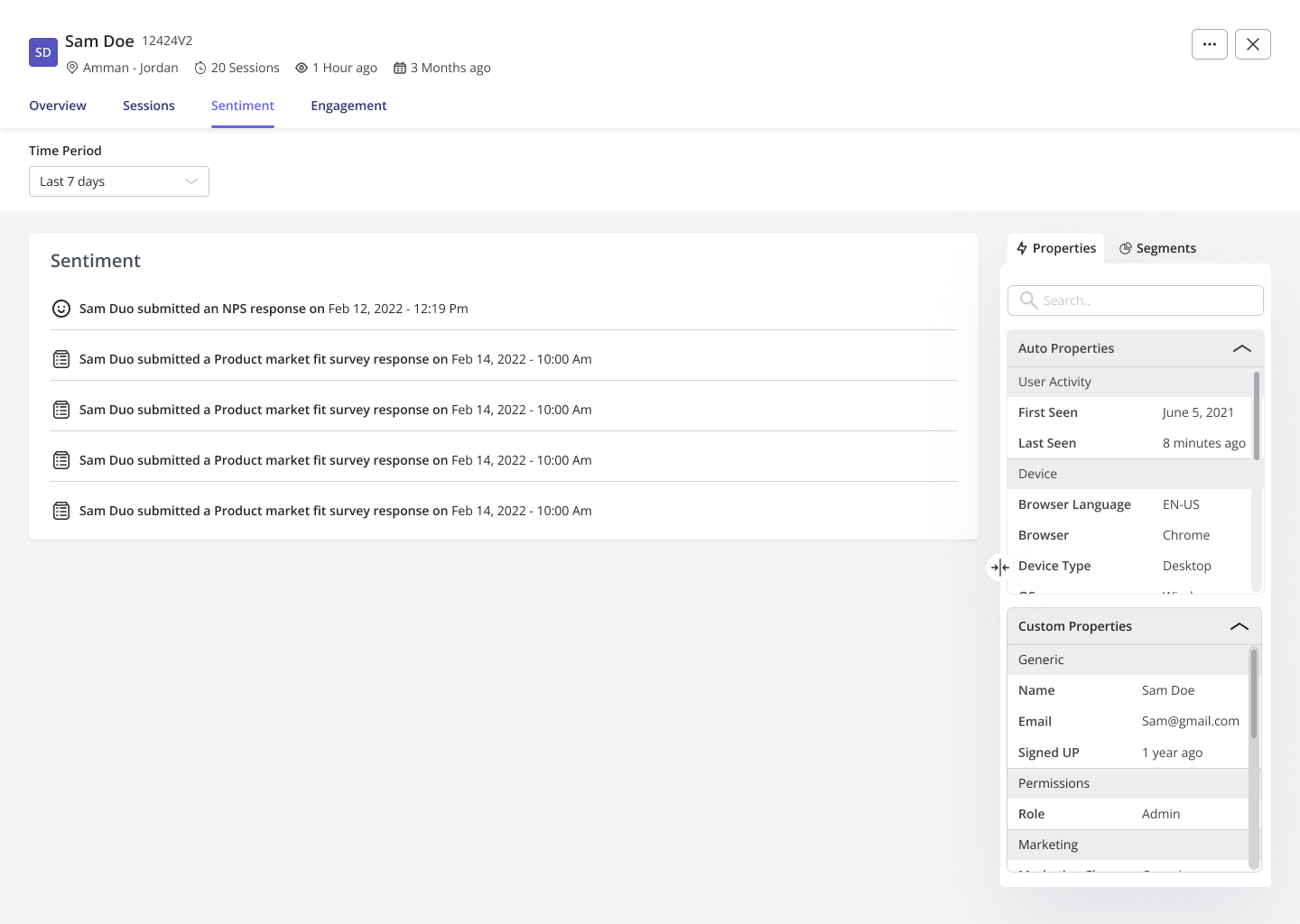Click the clipboard icon on first survey entry
This screenshot has width=1300, height=924.
[x=60, y=358]
